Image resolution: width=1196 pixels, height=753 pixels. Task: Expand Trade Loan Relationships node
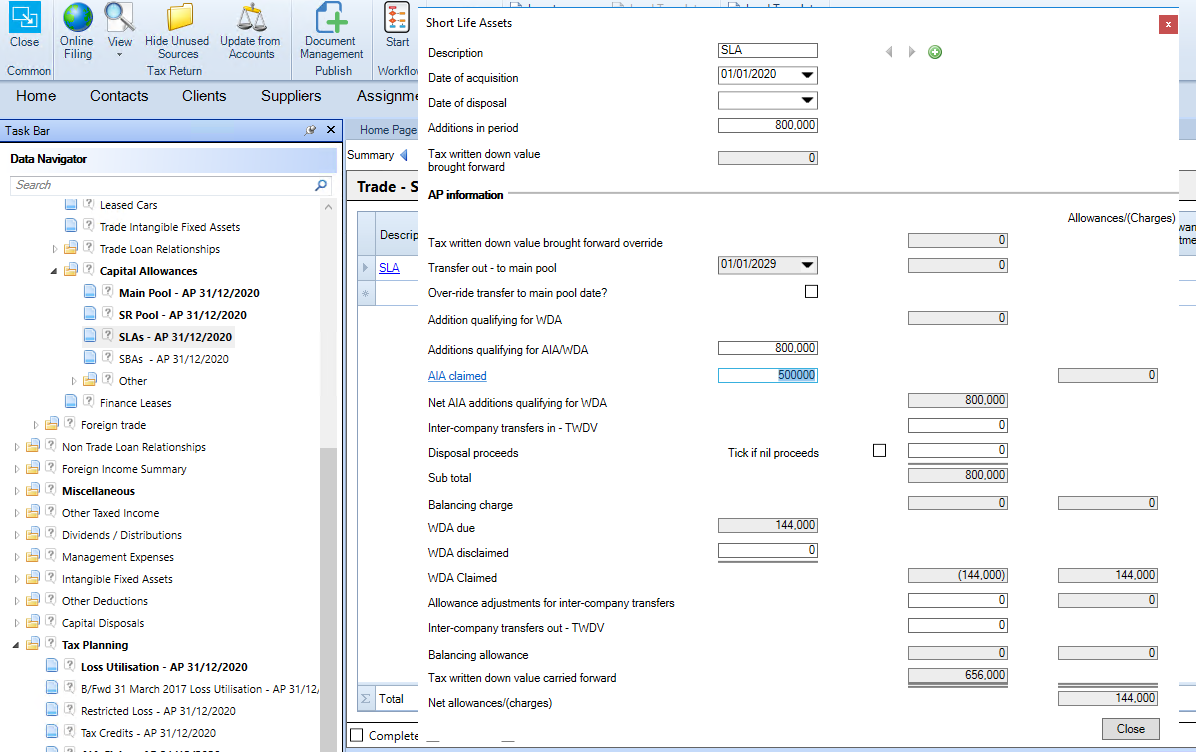tap(54, 249)
